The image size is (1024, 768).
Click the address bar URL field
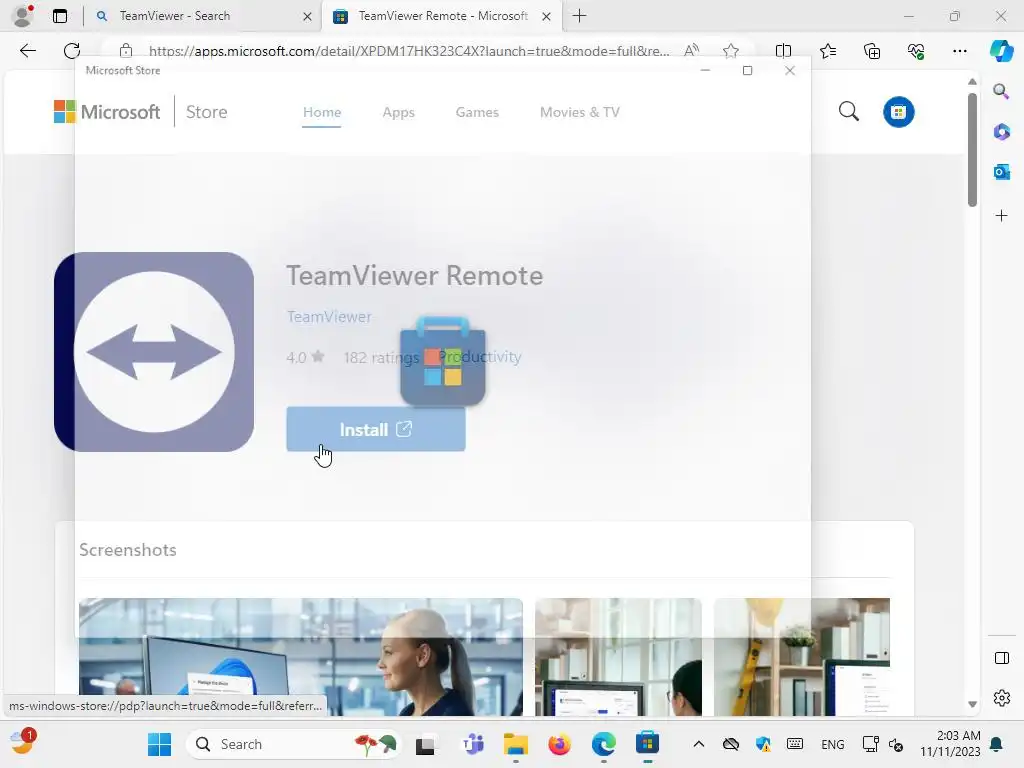point(408,51)
